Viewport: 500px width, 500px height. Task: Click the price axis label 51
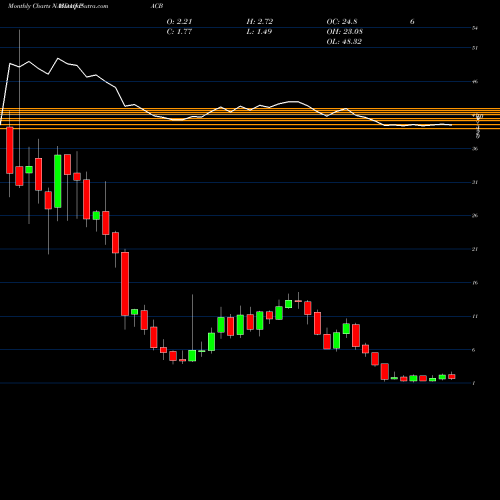[475, 48]
